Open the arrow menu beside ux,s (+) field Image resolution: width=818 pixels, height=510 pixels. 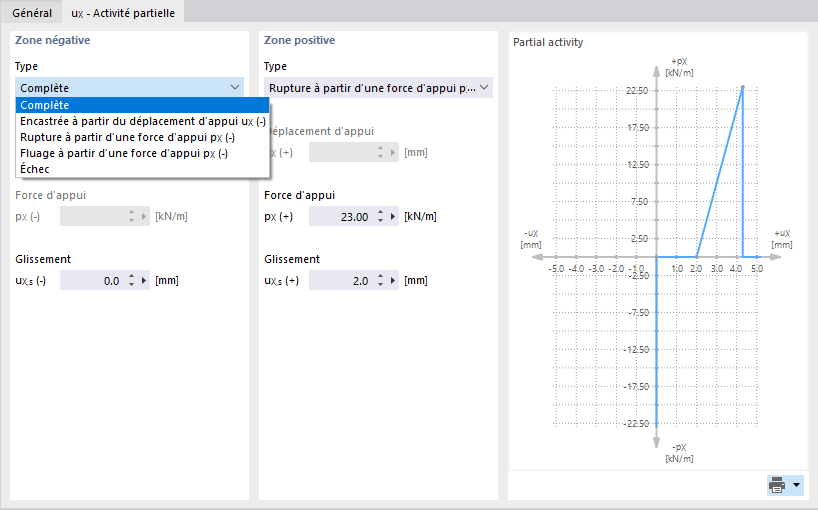point(393,281)
